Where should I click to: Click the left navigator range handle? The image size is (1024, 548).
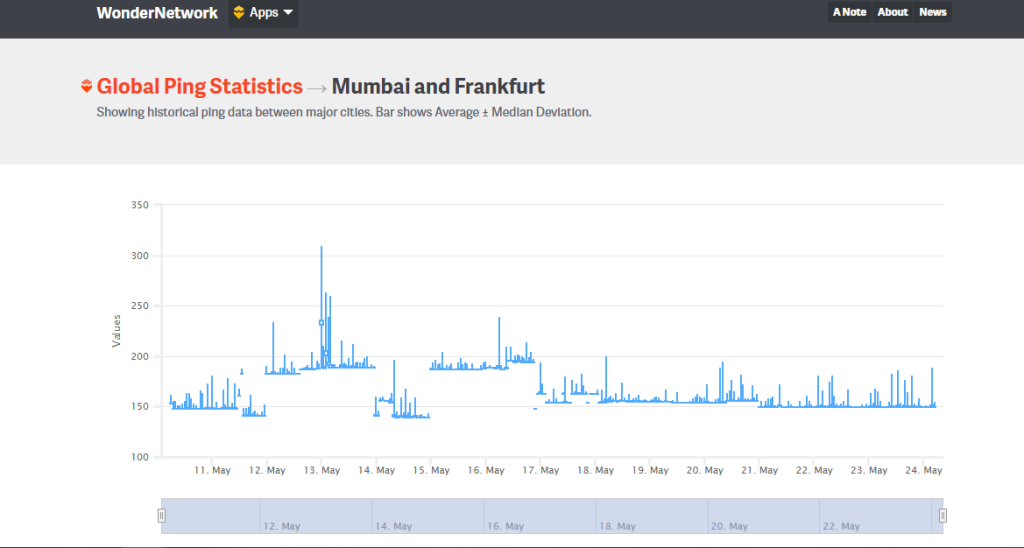tap(161, 516)
